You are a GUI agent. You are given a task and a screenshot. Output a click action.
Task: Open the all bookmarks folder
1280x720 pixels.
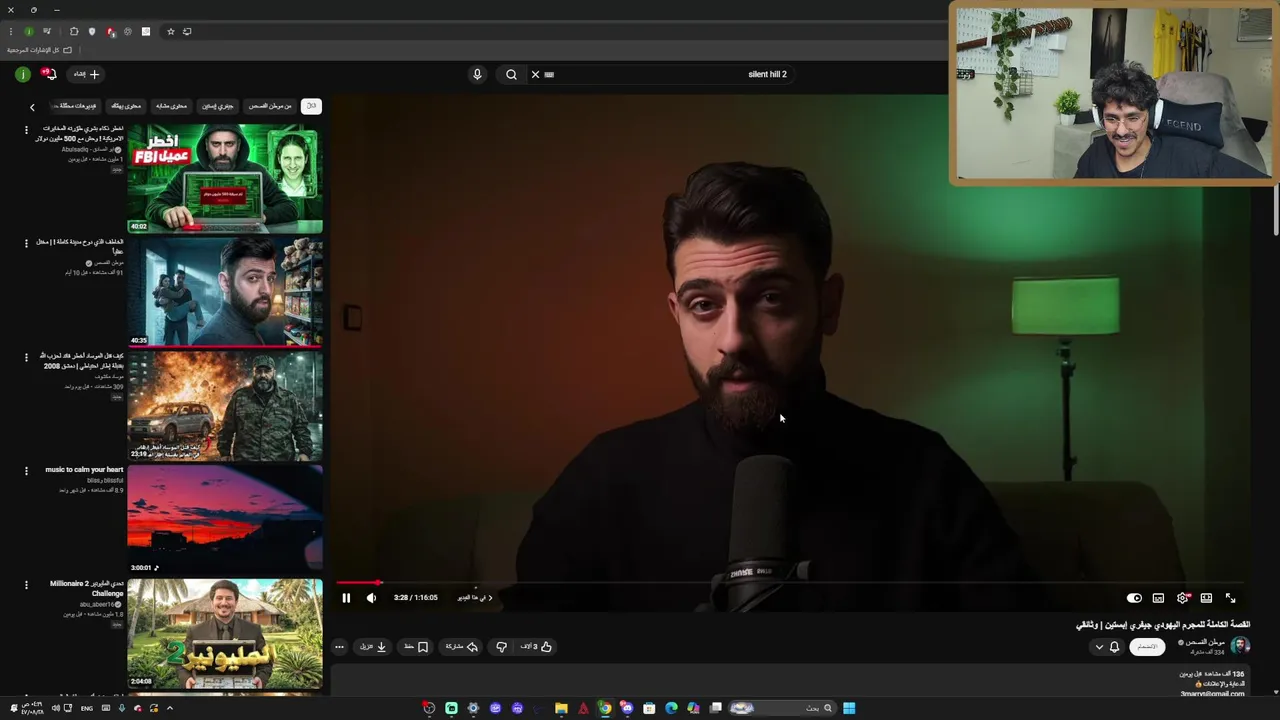coord(40,50)
